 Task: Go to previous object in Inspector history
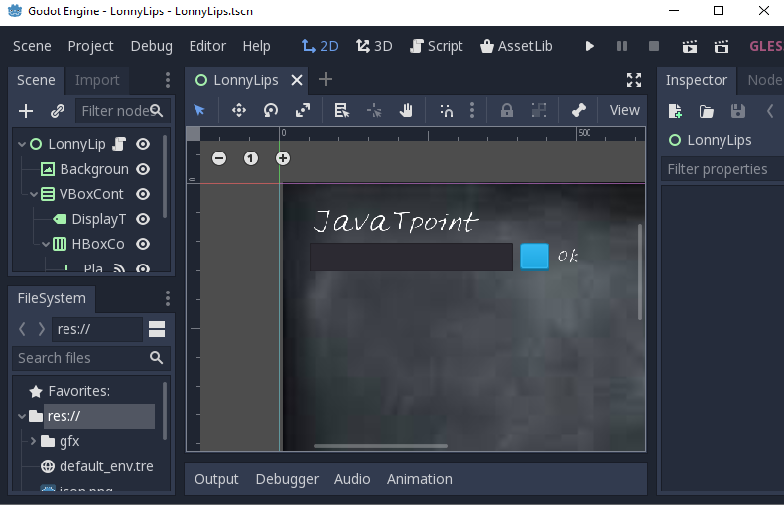770,111
